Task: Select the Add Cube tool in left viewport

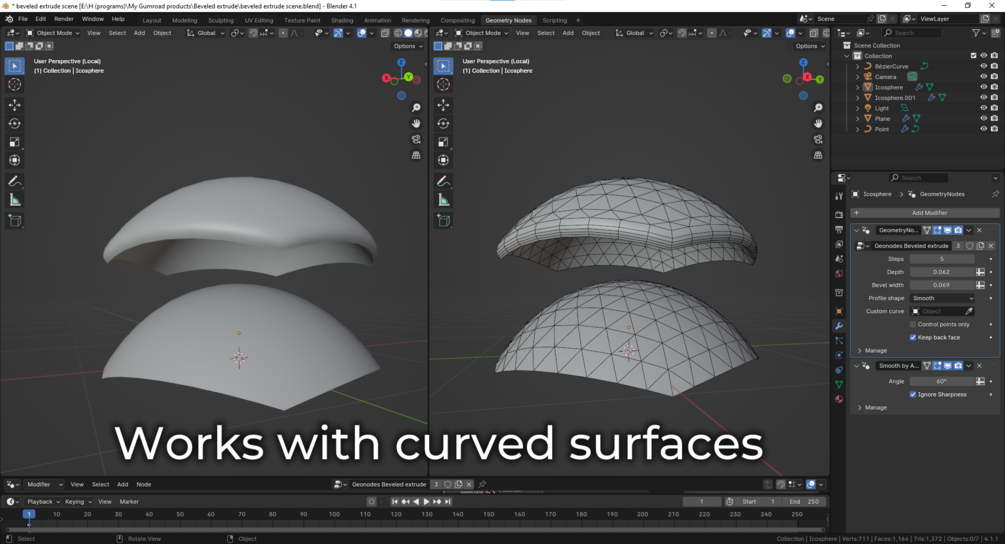Action: pyautogui.click(x=15, y=221)
